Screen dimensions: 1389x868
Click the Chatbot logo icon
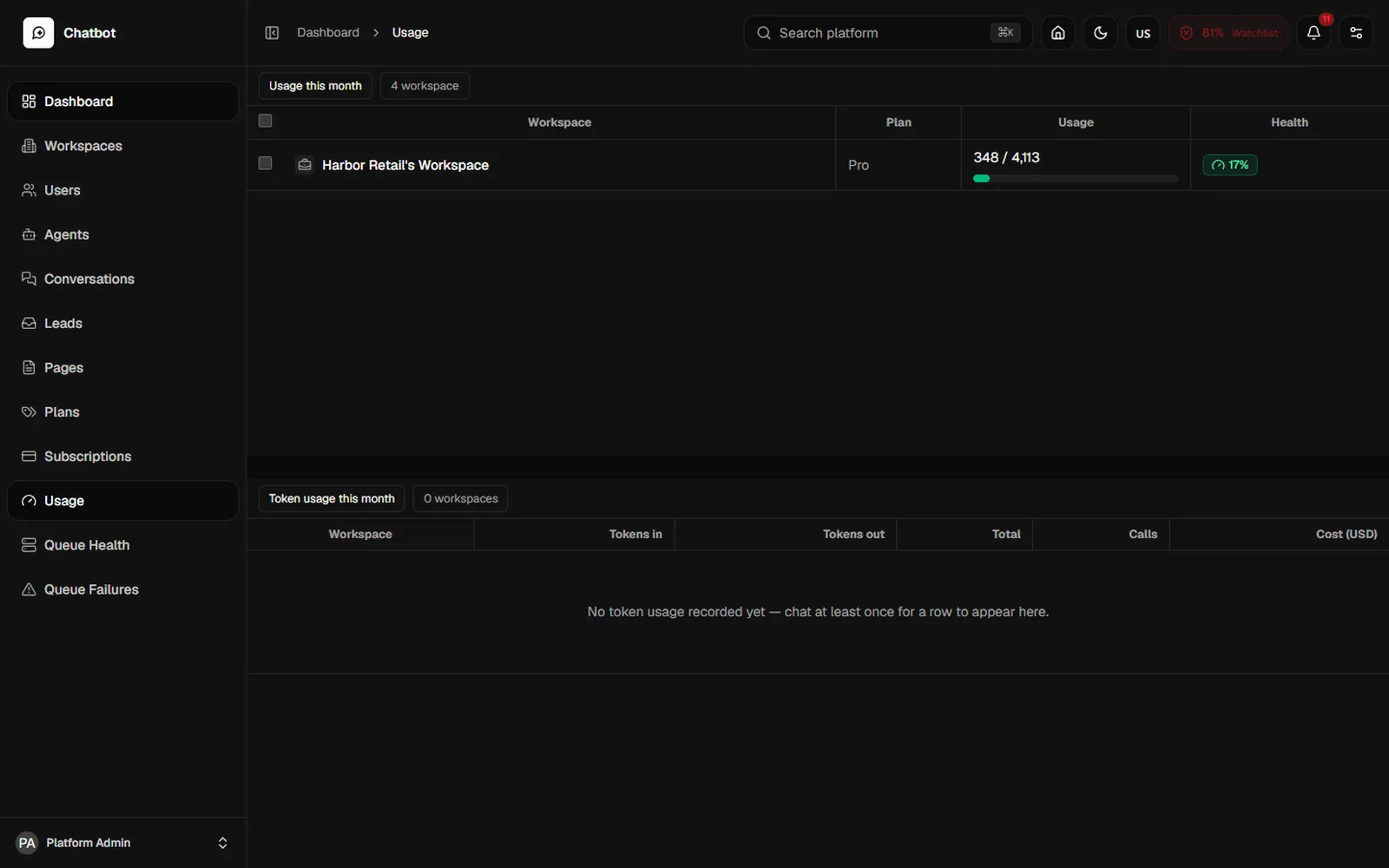tap(38, 33)
